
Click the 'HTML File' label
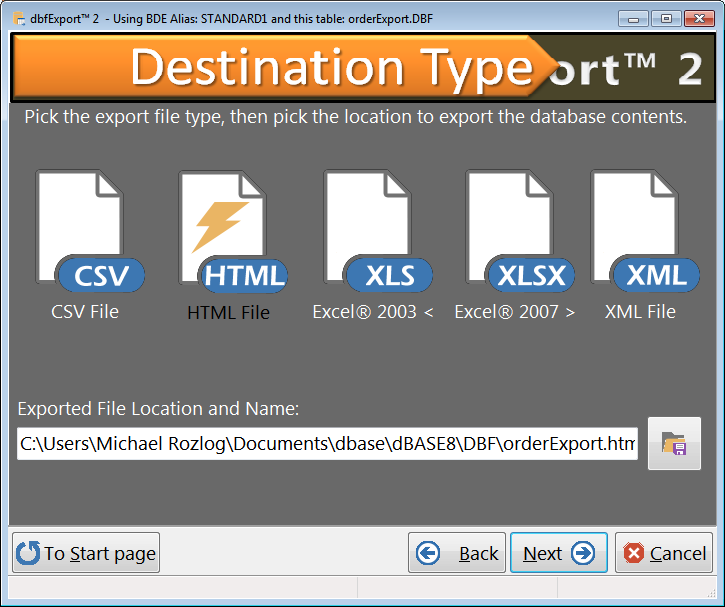(228, 313)
